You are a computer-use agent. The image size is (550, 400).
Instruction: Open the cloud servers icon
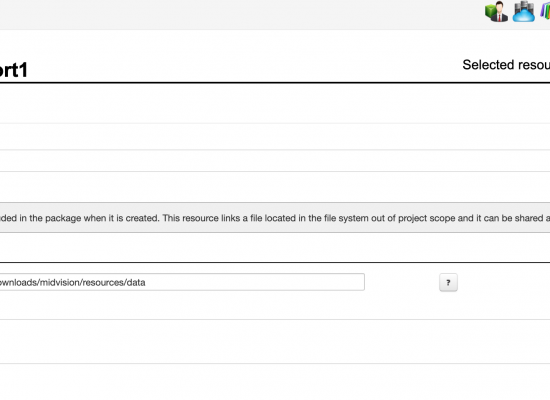click(x=524, y=11)
